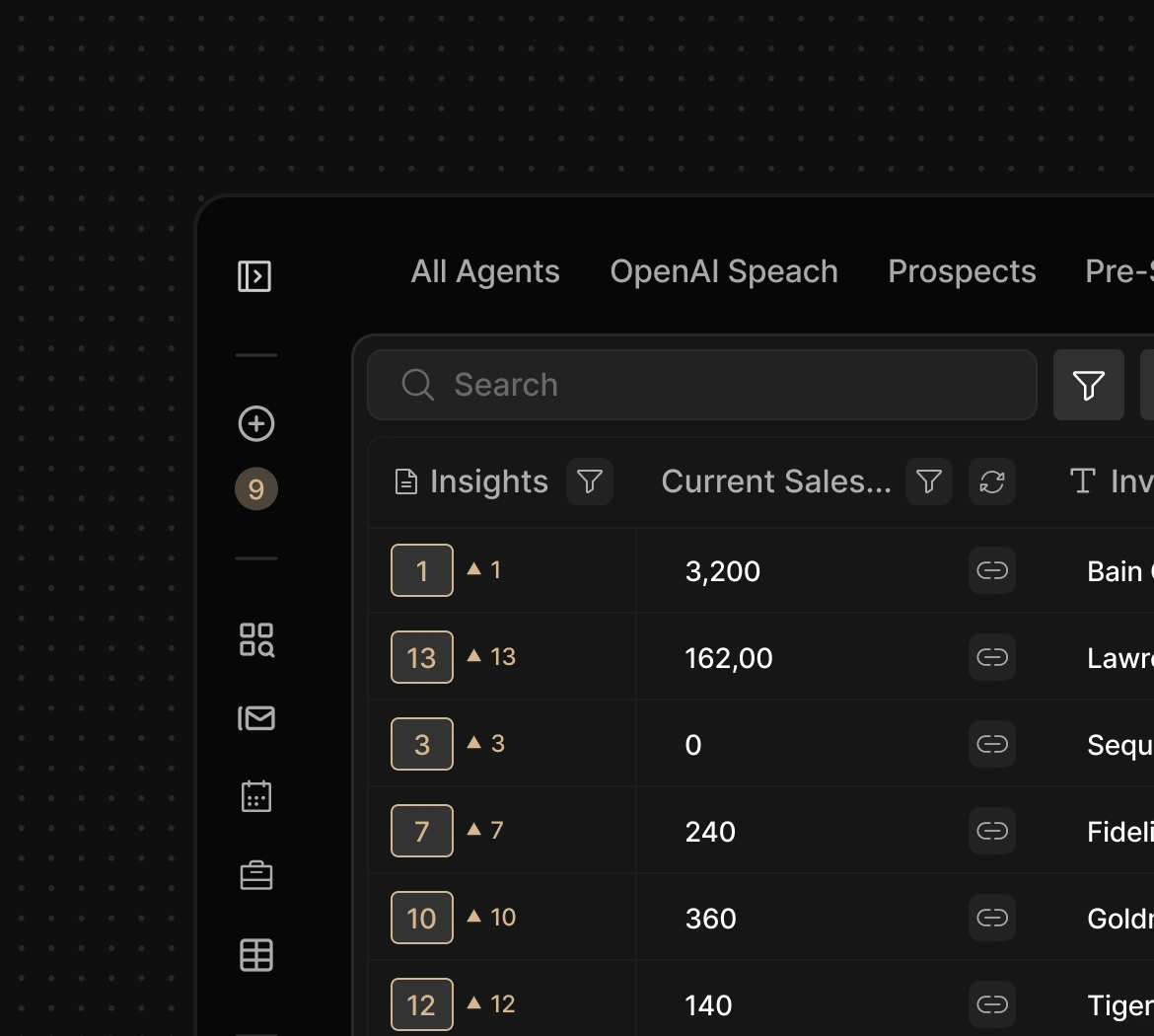Click the insight badge numbered 7
The image size is (1154, 1036).
tap(422, 831)
